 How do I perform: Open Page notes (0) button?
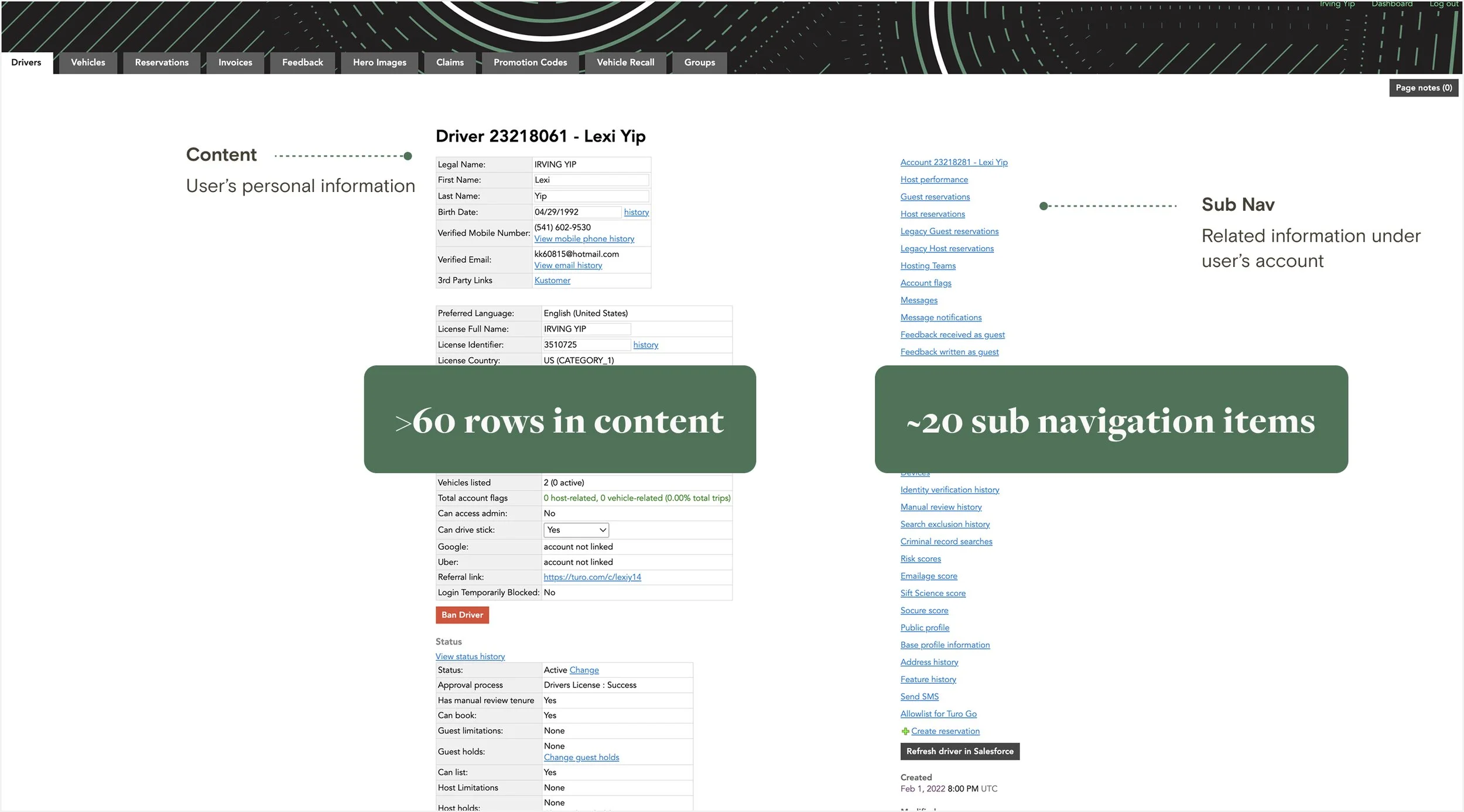(x=1423, y=88)
